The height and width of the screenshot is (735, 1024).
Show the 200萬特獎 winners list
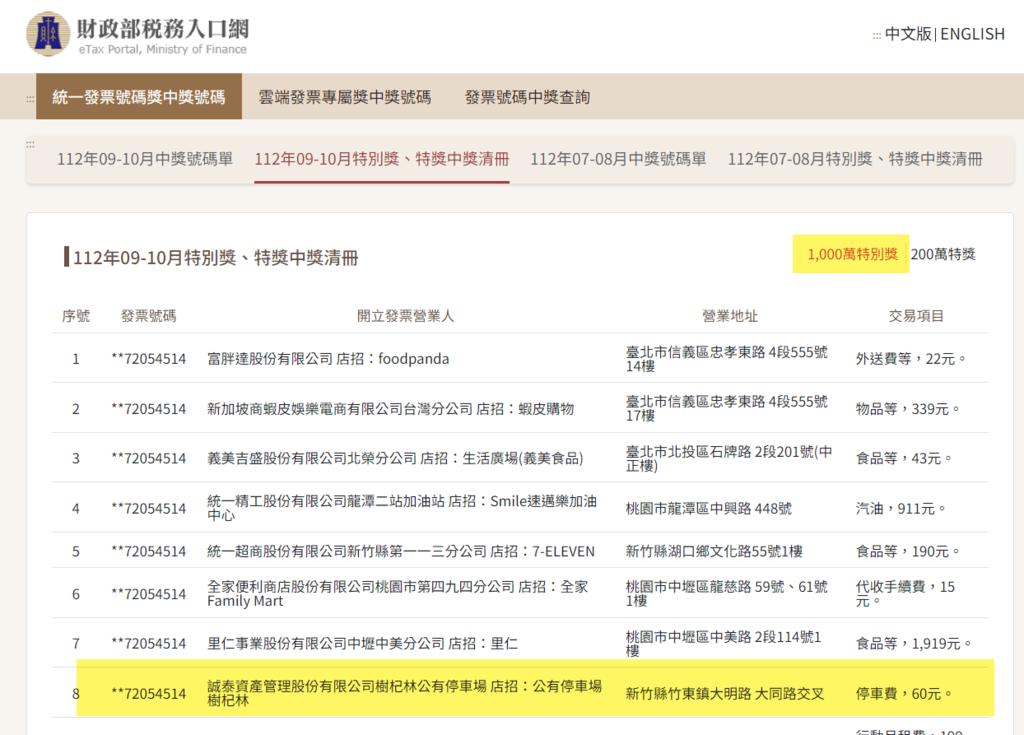[x=943, y=254]
